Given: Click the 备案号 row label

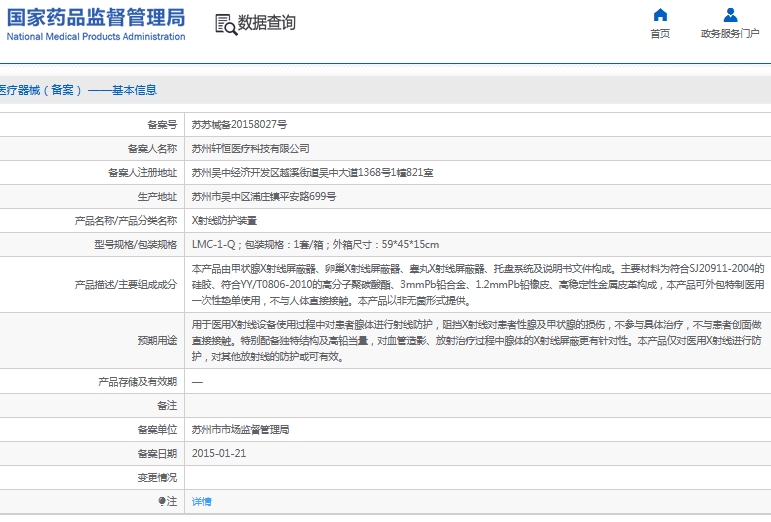Looking at the screenshot, I should tap(162, 124).
